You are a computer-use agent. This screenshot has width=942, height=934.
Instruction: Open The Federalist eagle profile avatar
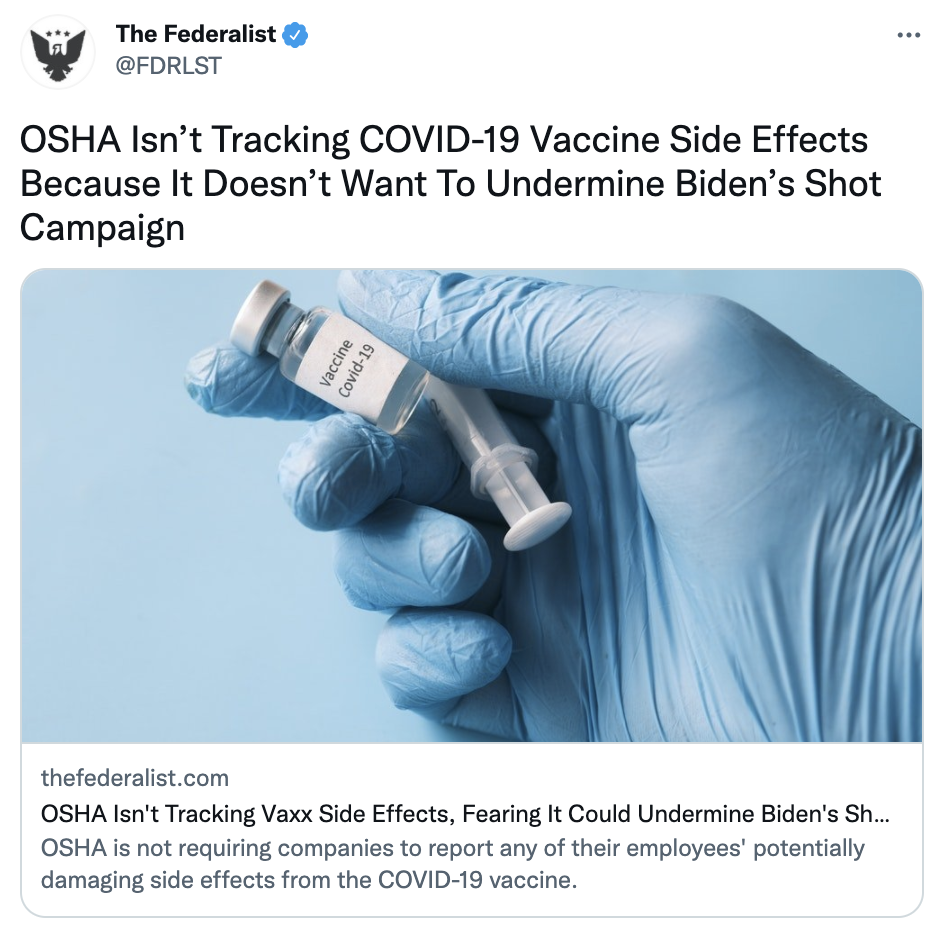pos(58,52)
